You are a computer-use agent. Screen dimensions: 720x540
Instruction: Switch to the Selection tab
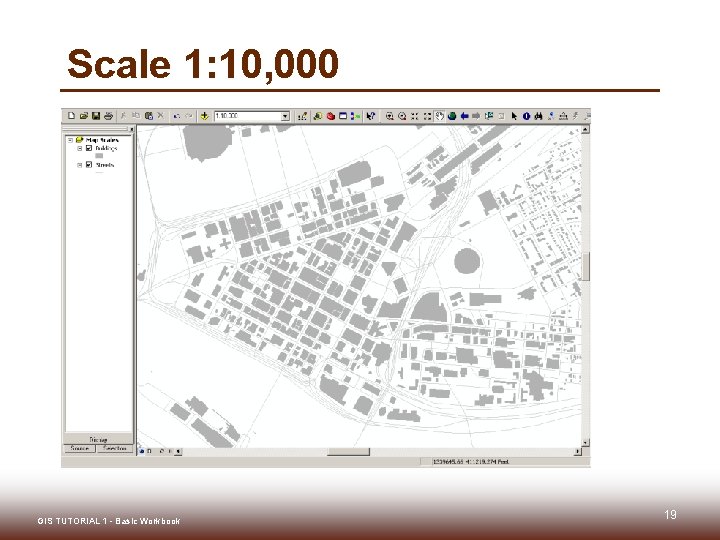click(x=115, y=448)
